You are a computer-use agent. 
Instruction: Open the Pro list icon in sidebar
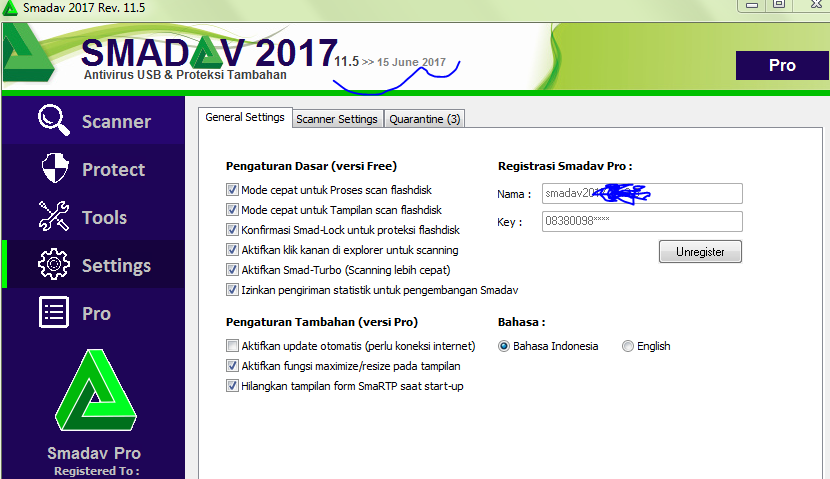click(x=53, y=312)
